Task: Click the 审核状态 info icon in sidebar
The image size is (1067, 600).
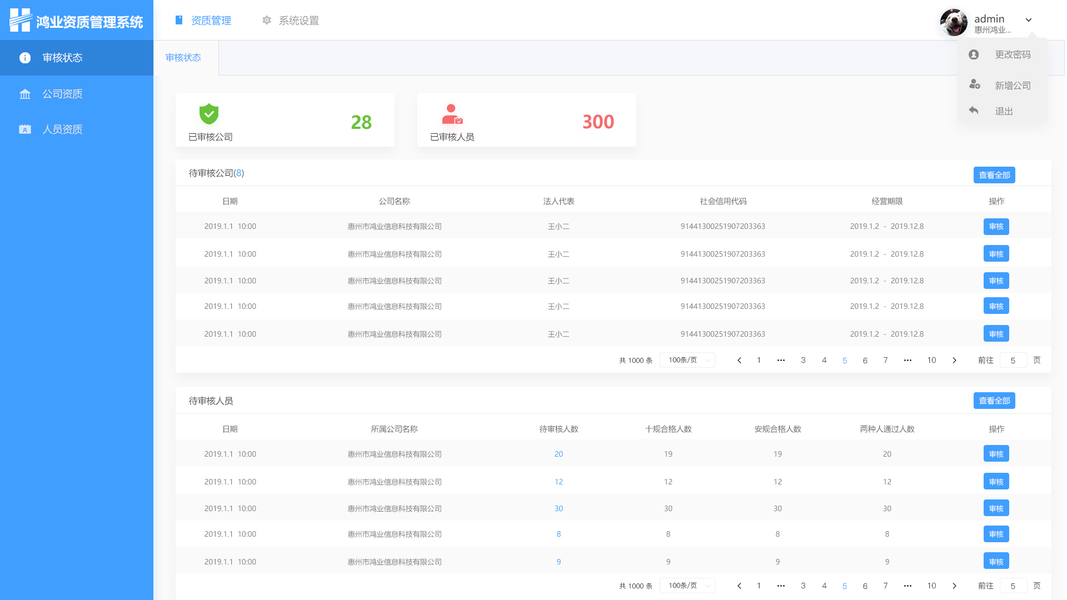Action: pos(25,58)
